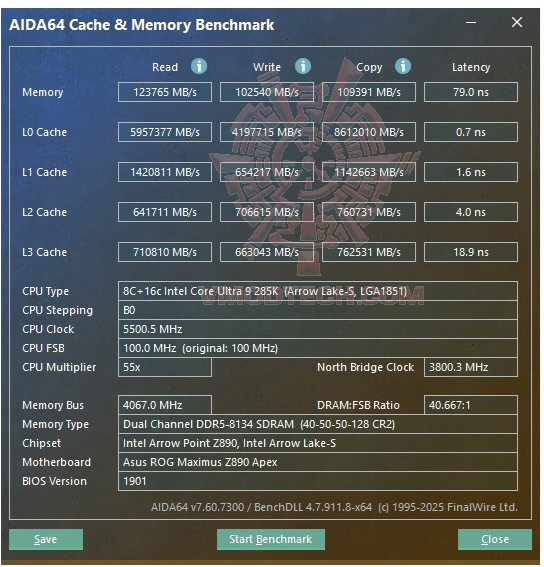This screenshot has width=544, height=567.
Task: Click the Close button
Action: point(495,539)
